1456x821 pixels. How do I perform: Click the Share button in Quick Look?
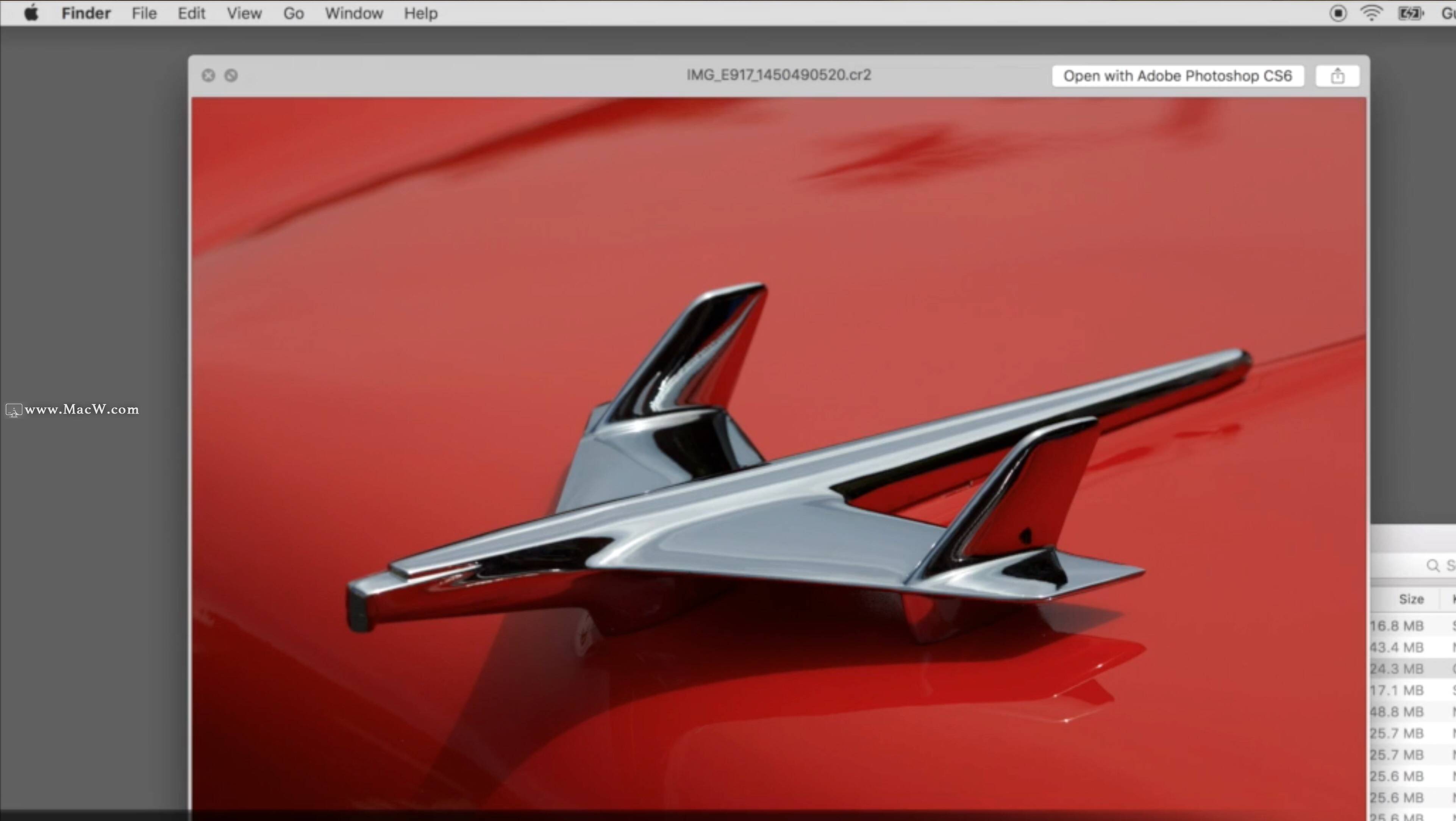[1337, 76]
